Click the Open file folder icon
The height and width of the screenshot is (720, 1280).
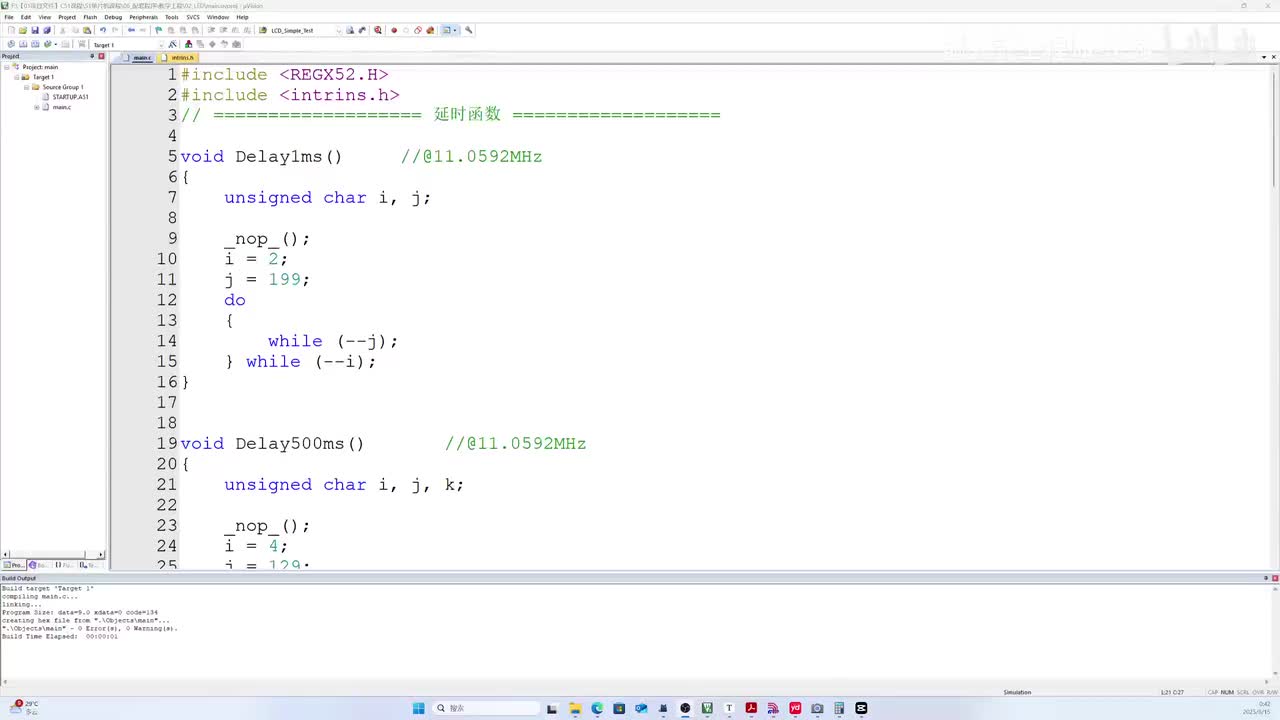click(22, 30)
